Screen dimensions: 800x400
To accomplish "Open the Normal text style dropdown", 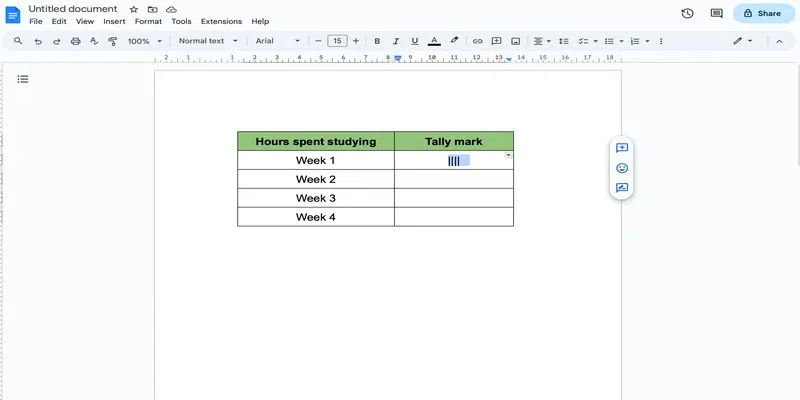I will pos(208,41).
